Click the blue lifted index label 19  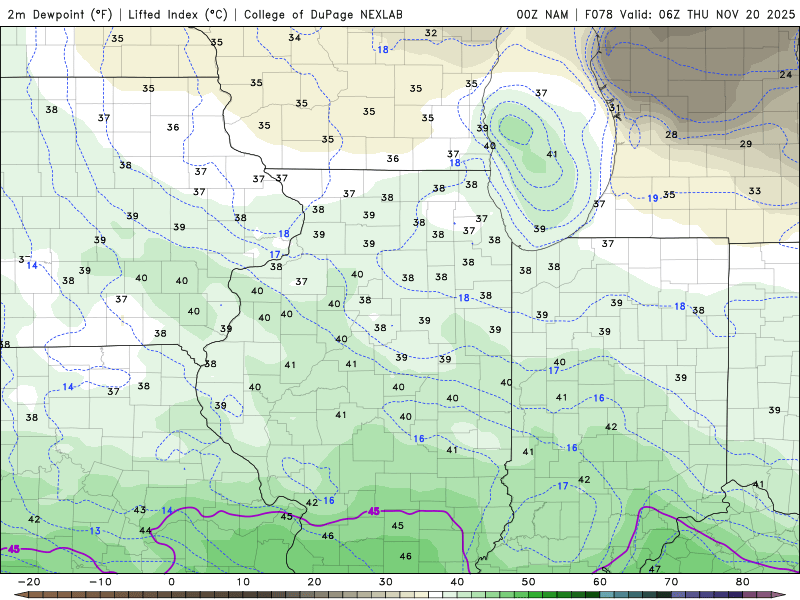[653, 198]
